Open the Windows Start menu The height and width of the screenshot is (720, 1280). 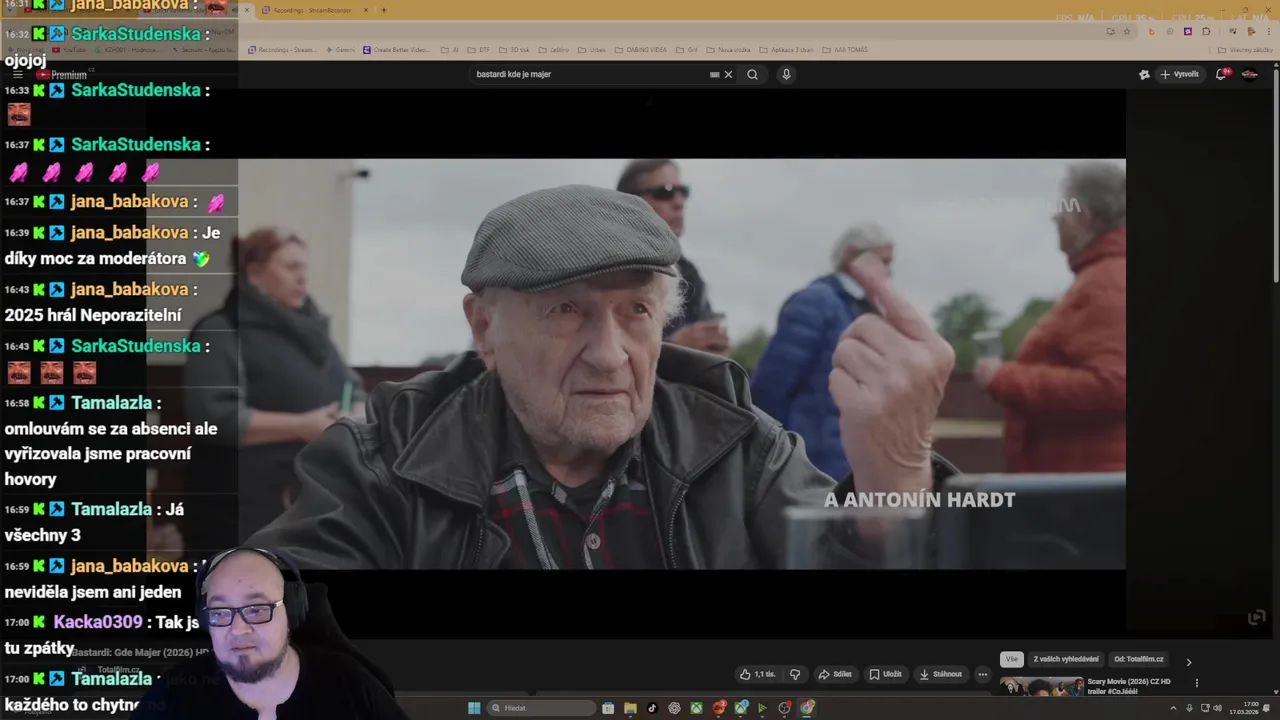(x=474, y=708)
